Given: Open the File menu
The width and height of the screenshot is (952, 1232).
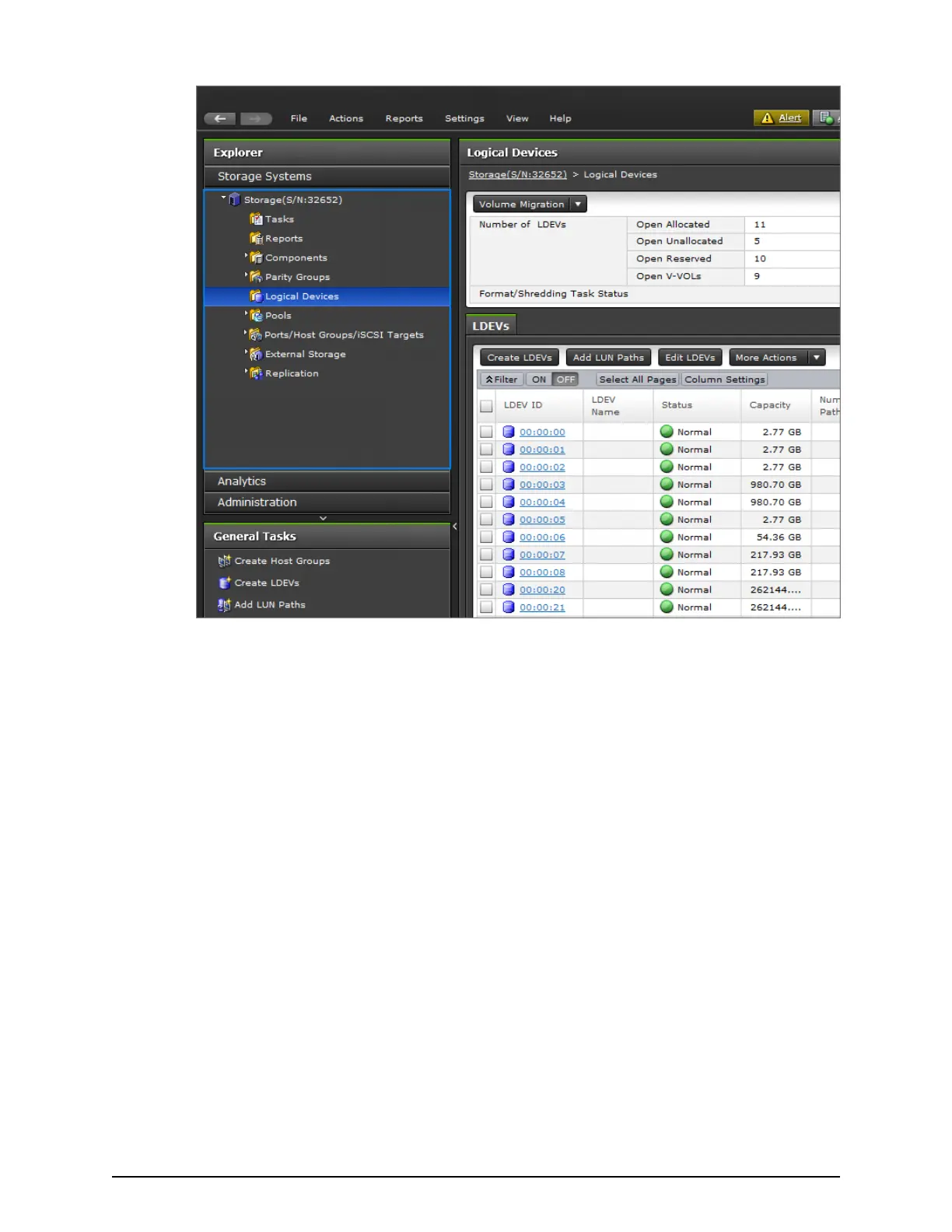Looking at the screenshot, I should pos(299,118).
